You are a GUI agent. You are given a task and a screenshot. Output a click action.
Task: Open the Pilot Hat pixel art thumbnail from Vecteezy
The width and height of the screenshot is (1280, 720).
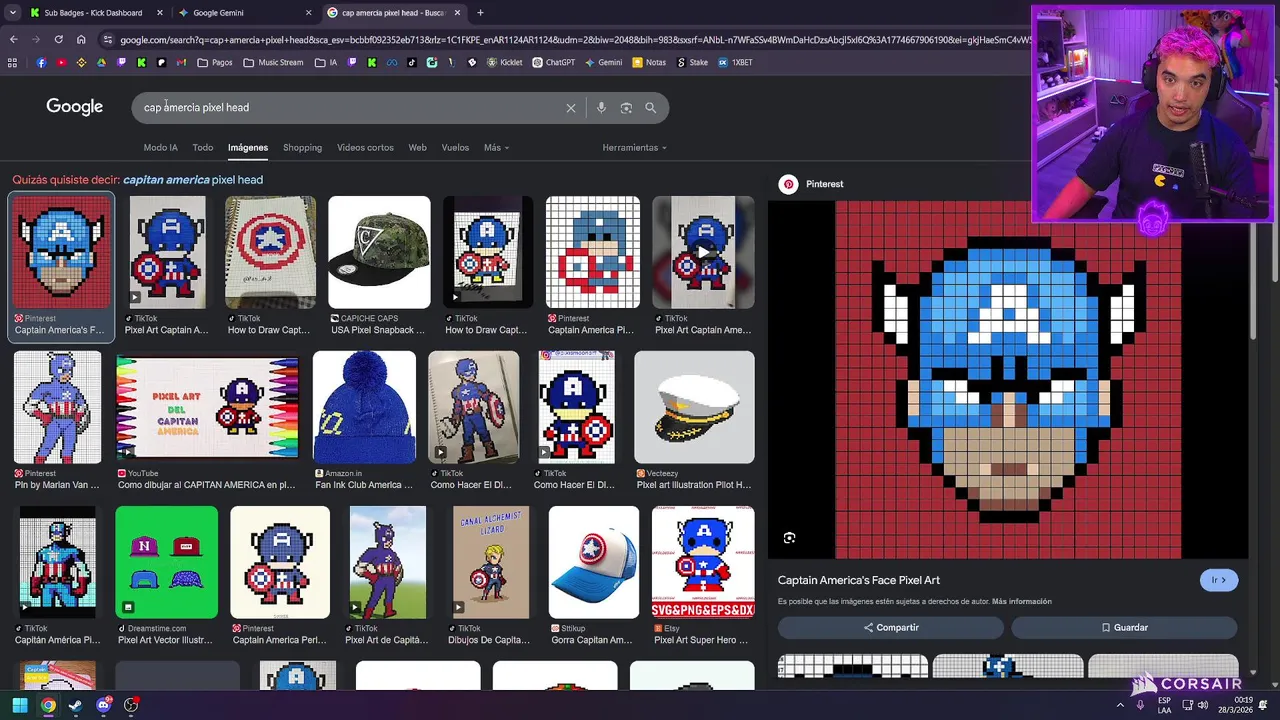pyautogui.click(x=694, y=407)
